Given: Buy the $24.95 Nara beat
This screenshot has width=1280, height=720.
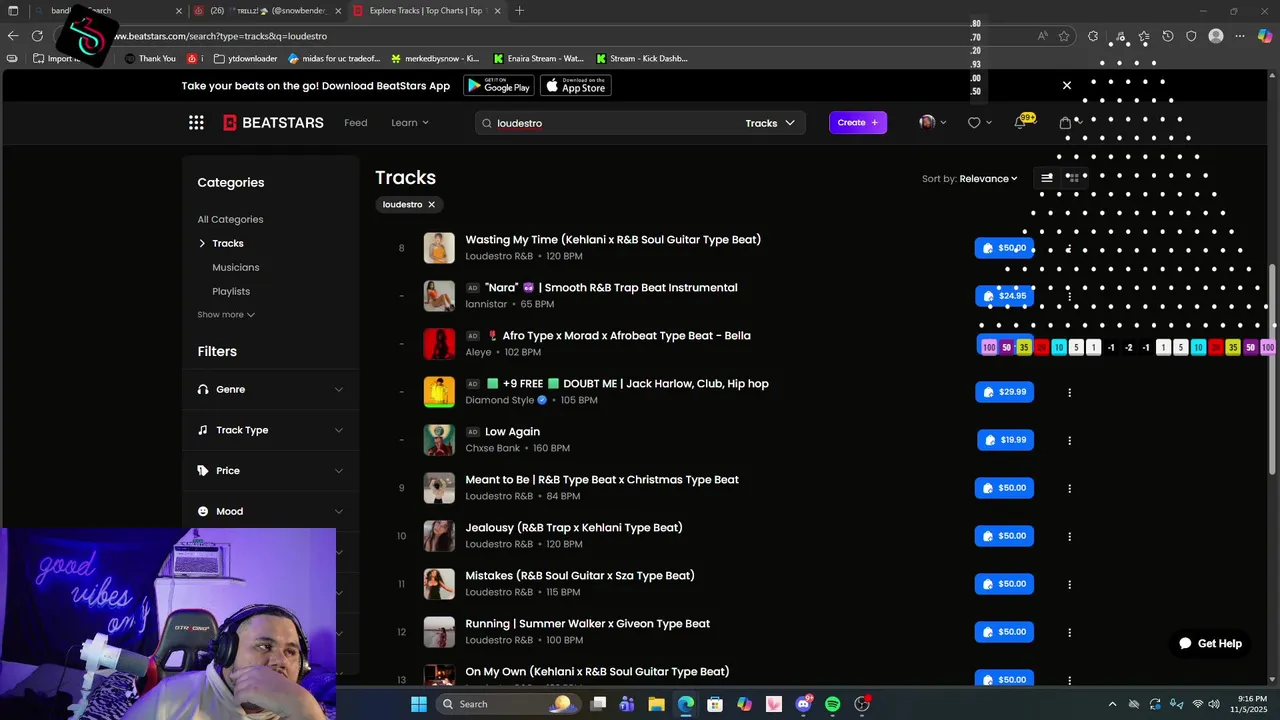Looking at the screenshot, I should 1004,296.
